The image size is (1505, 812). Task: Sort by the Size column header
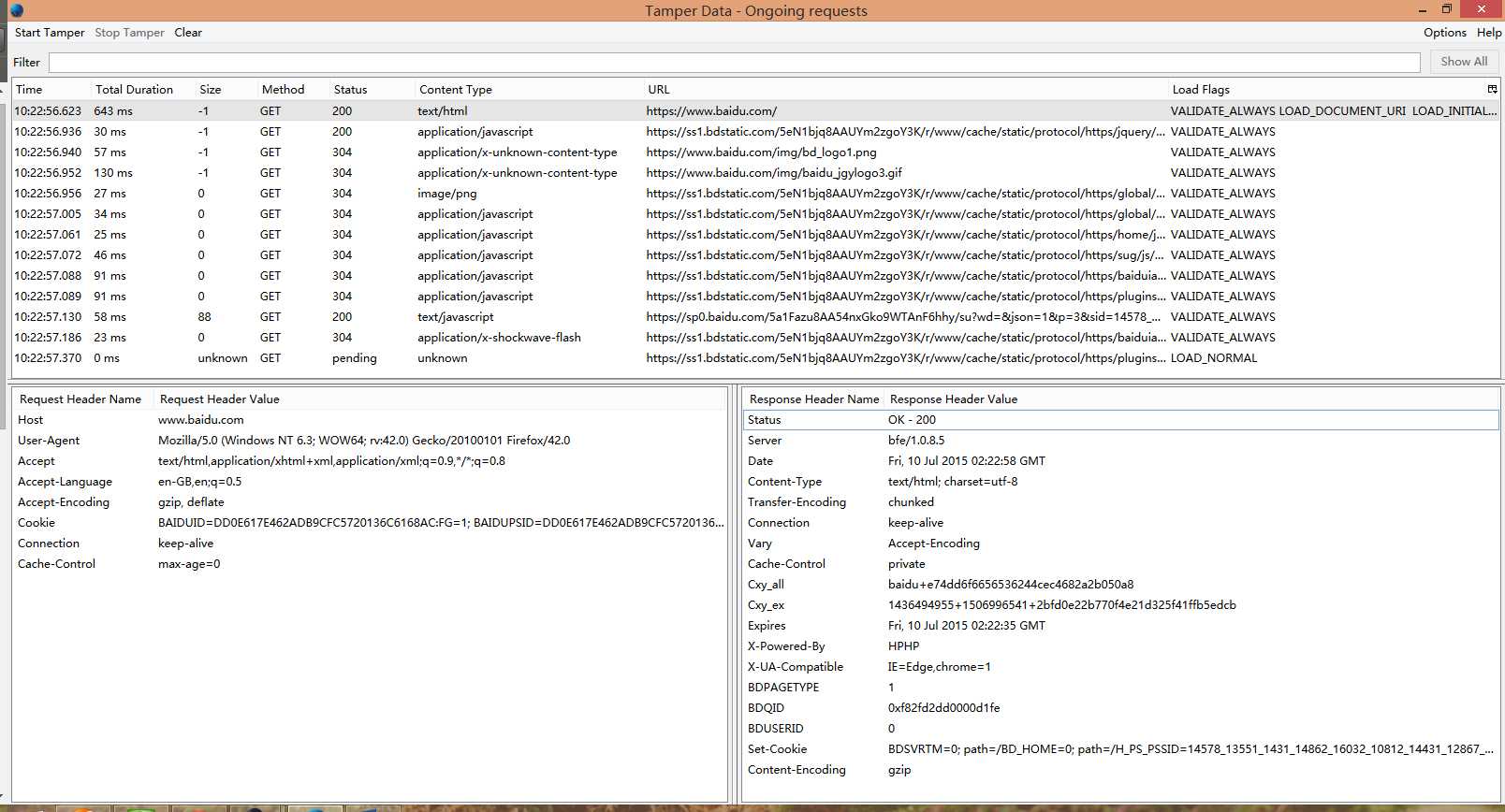226,90
